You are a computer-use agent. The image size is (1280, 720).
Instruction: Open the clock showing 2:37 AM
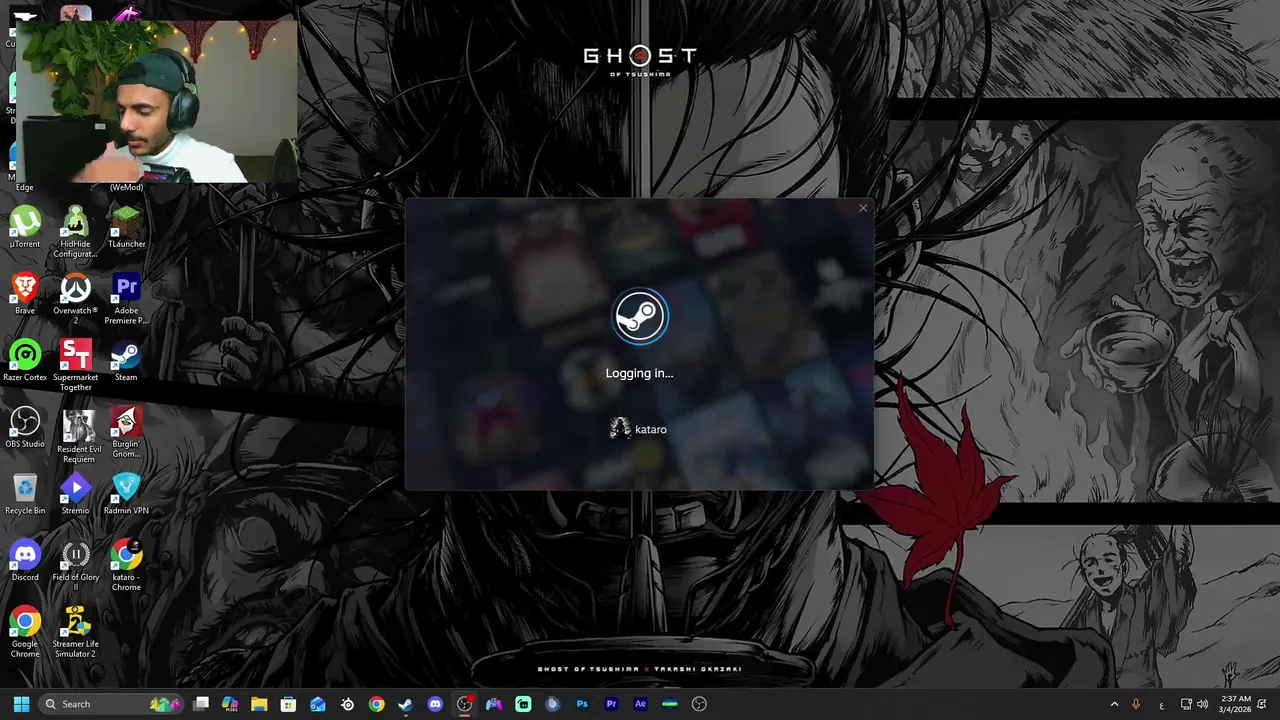1236,704
